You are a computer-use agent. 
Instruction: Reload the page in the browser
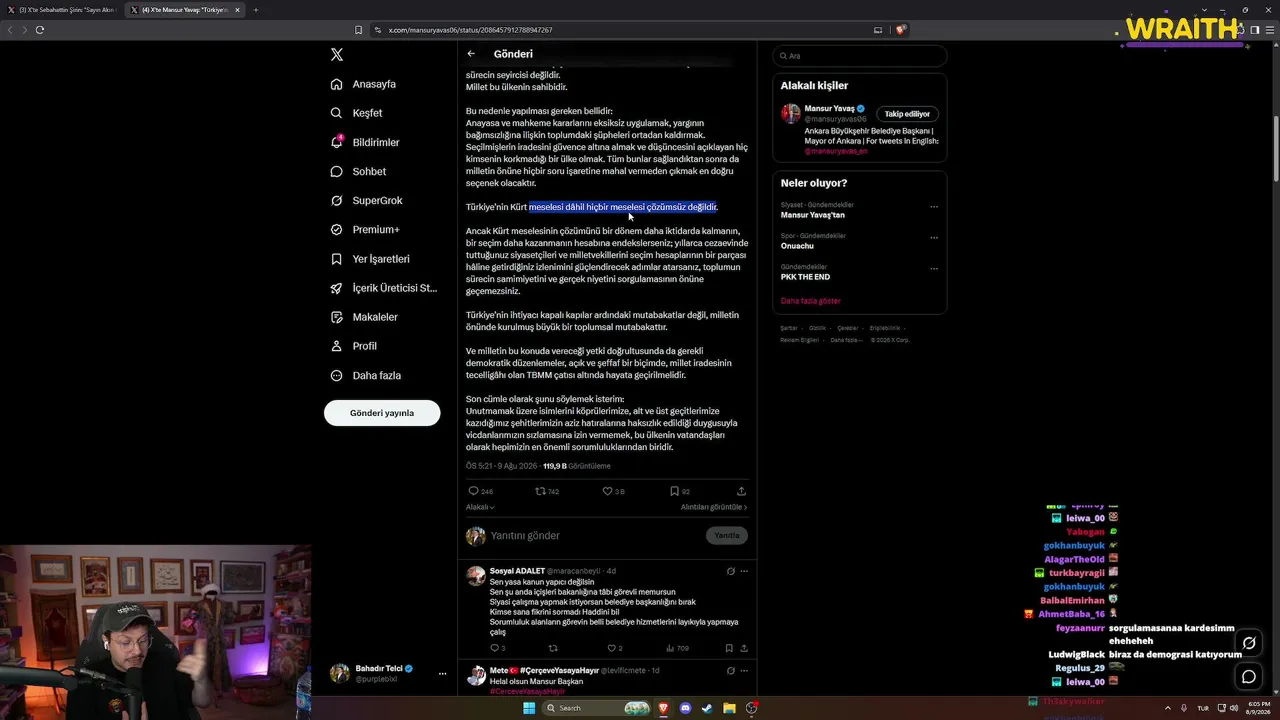click(40, 30)
